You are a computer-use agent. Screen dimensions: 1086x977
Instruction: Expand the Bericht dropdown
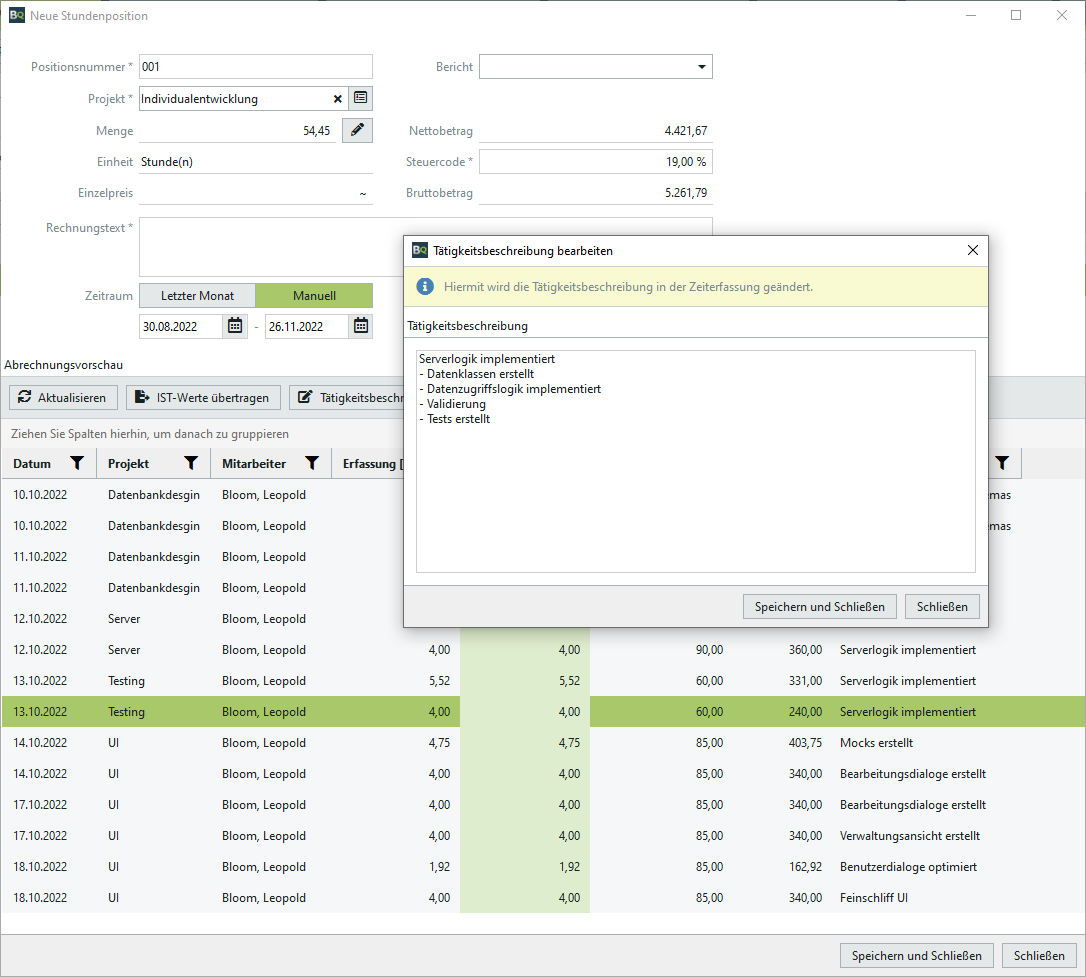(x=700, y=67)
